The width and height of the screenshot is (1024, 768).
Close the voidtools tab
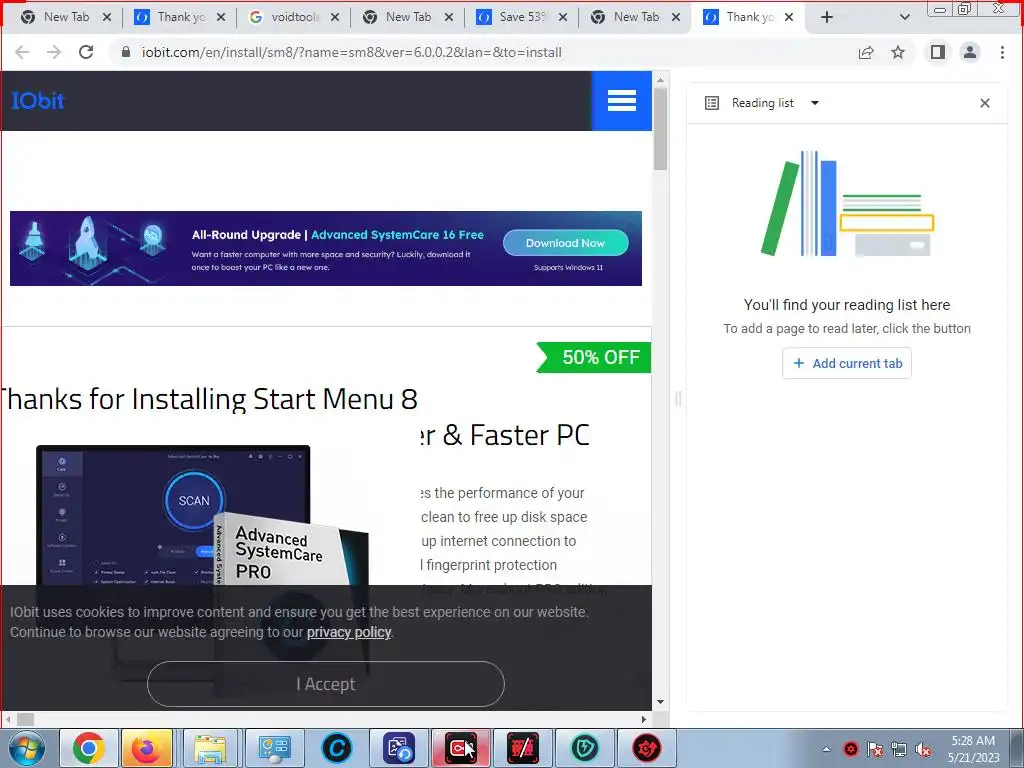(335, 18)
